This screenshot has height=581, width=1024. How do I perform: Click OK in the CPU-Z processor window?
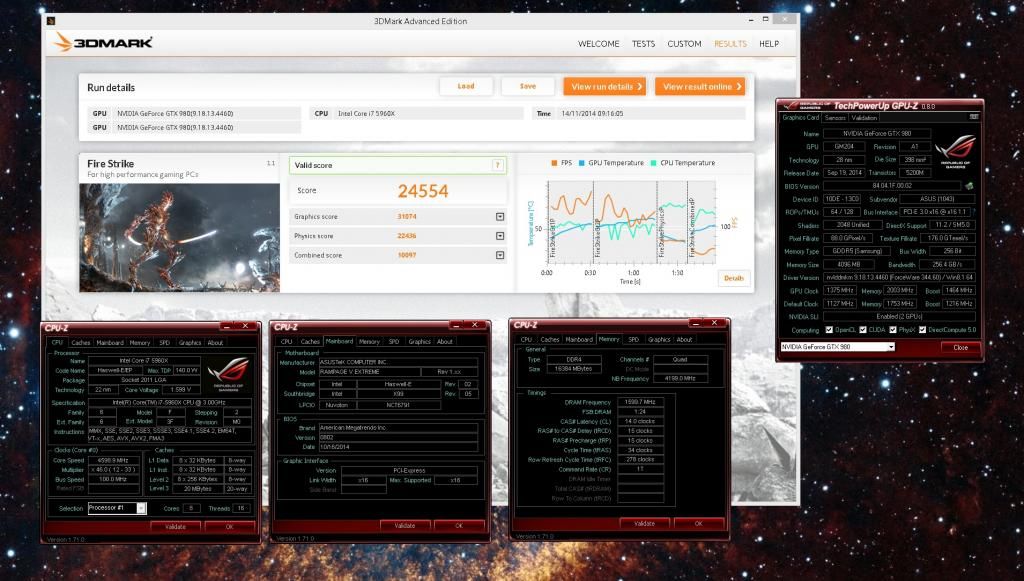pos(229,527)
